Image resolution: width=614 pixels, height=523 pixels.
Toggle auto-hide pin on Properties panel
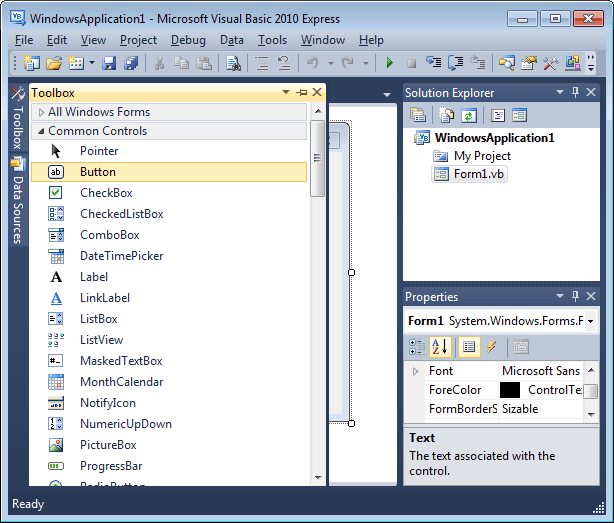575,296
